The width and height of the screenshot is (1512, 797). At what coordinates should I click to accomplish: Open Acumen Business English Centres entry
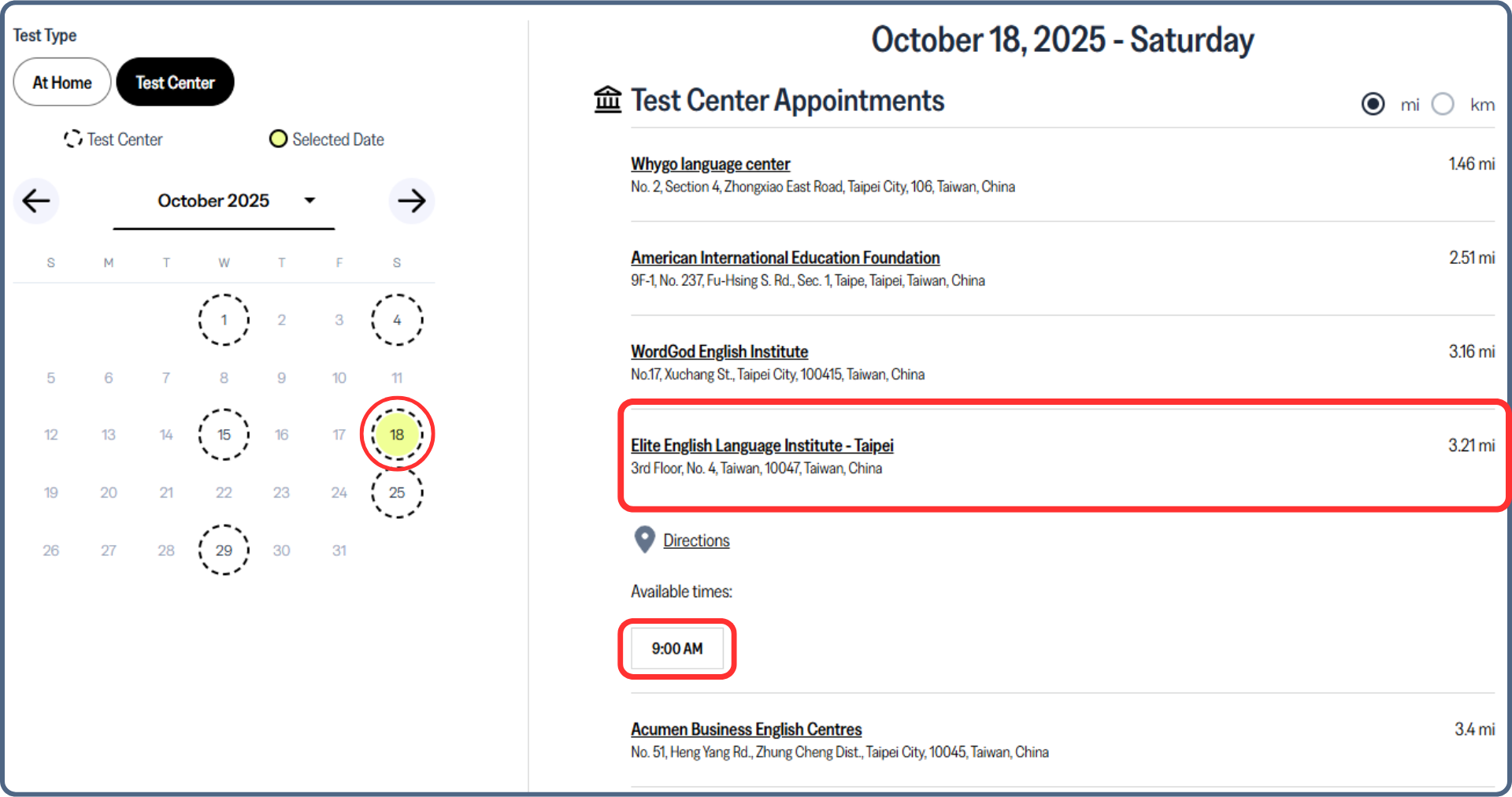pyautogui.click(x=746, y=729)
